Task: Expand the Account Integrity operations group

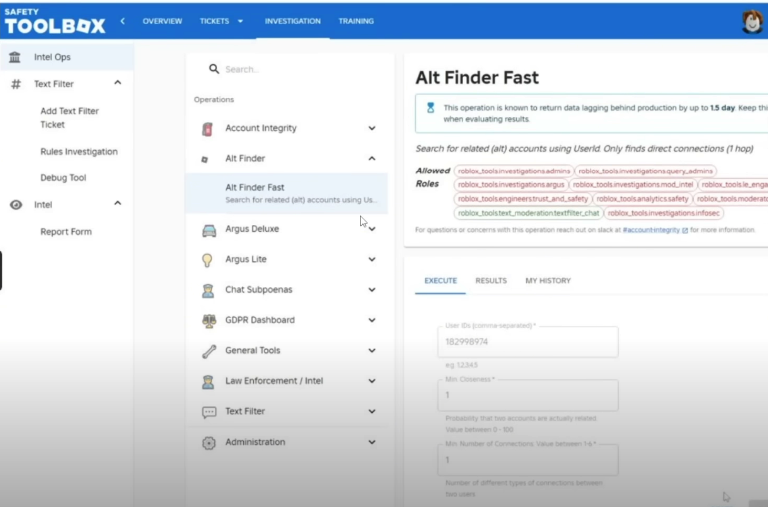Action: [372, 128]
